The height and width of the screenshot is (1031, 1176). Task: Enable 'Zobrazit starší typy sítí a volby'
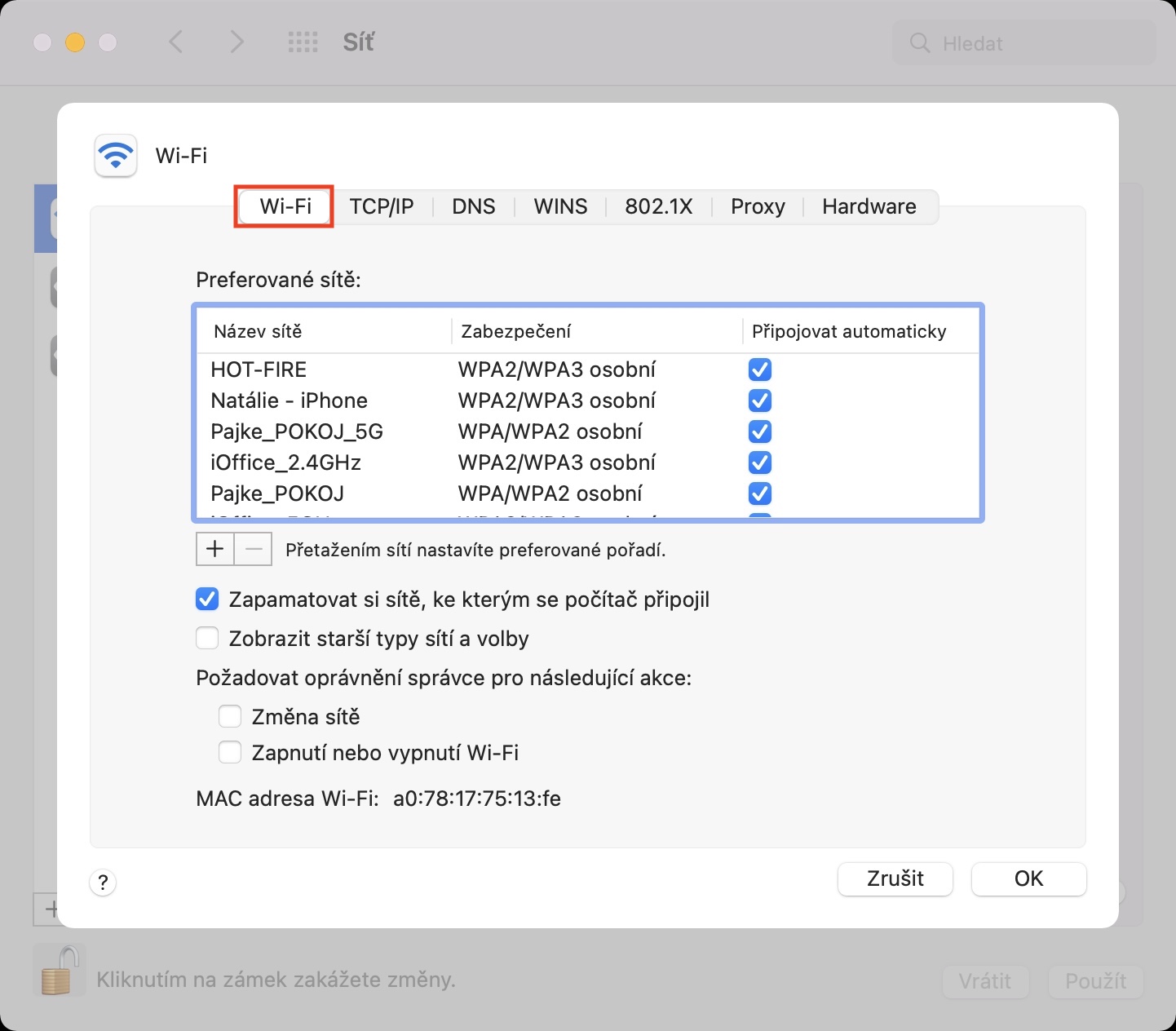point(207,639)
